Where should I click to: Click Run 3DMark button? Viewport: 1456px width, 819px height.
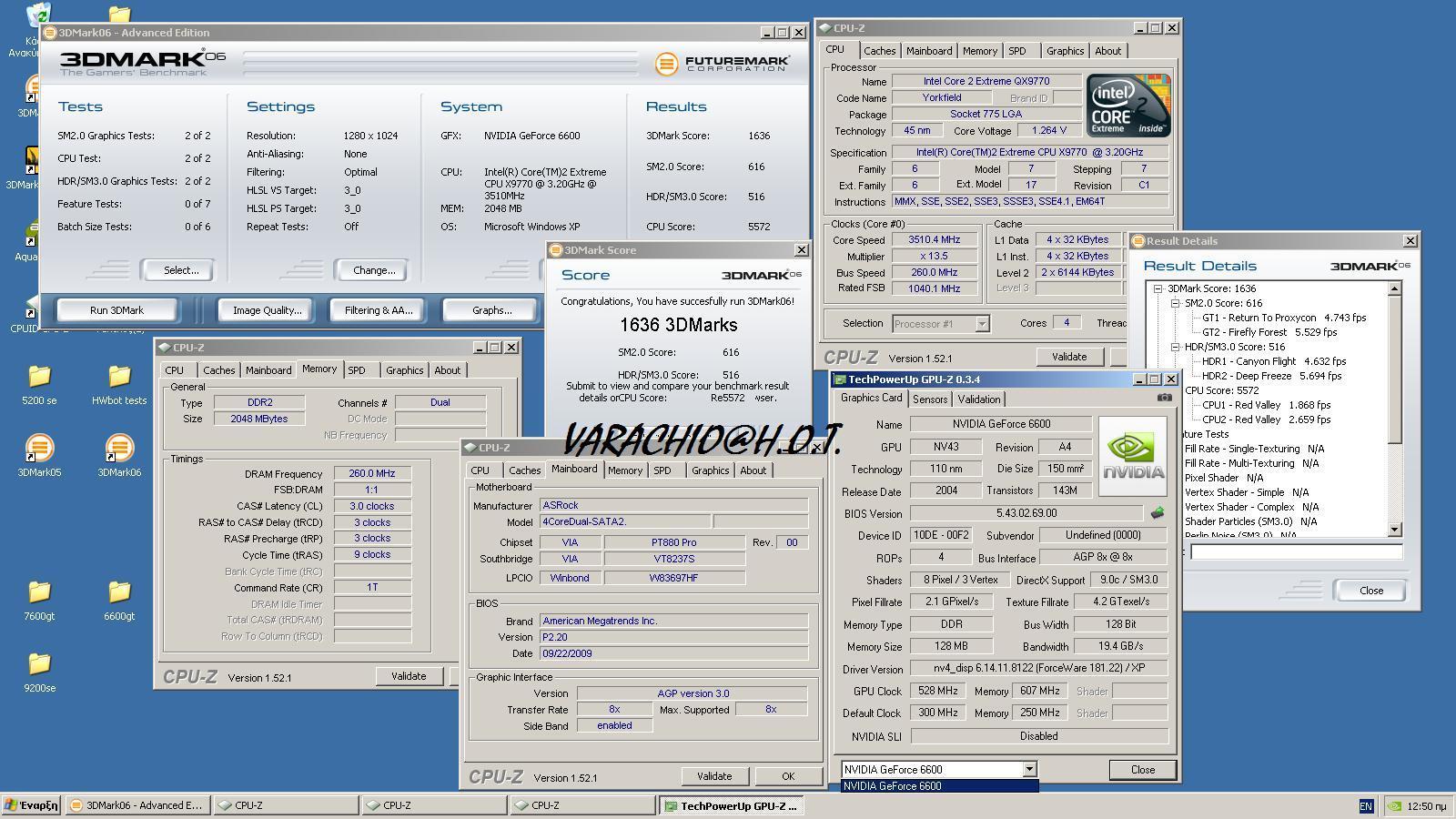(116, 310)
